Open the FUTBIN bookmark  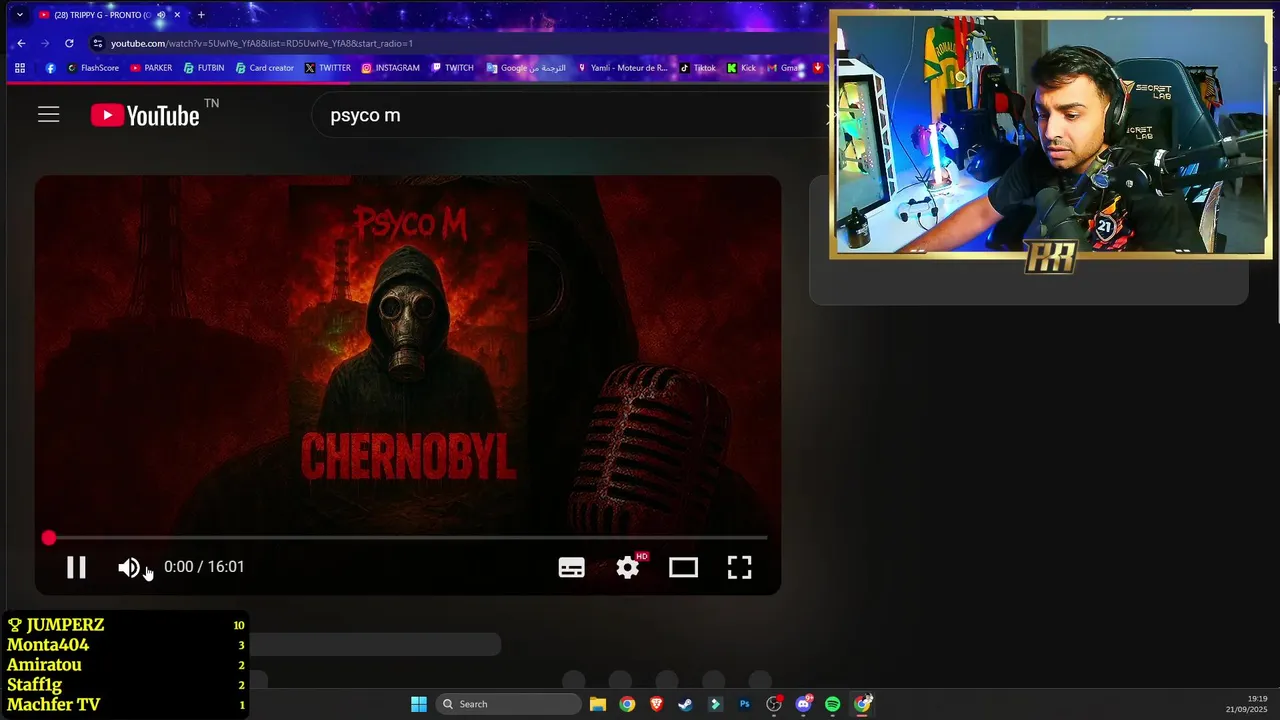(204, 68)
